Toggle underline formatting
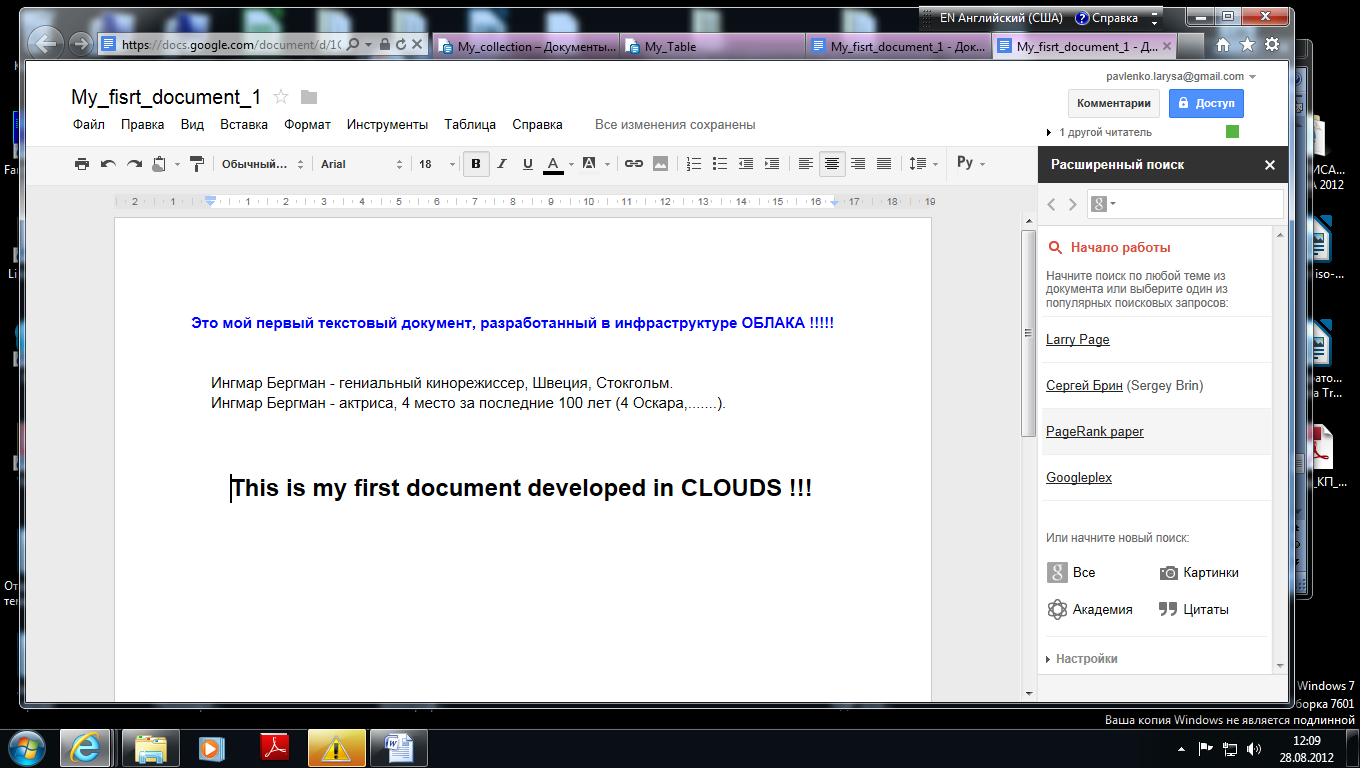1360x768 pixels. pyautogui.click(x=528, y=164)
